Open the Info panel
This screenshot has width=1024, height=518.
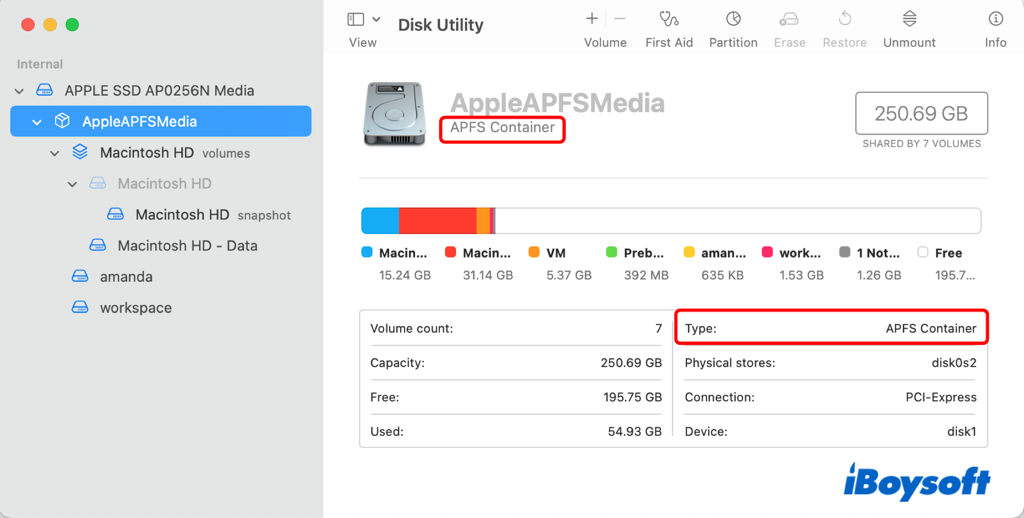point(995,19)
